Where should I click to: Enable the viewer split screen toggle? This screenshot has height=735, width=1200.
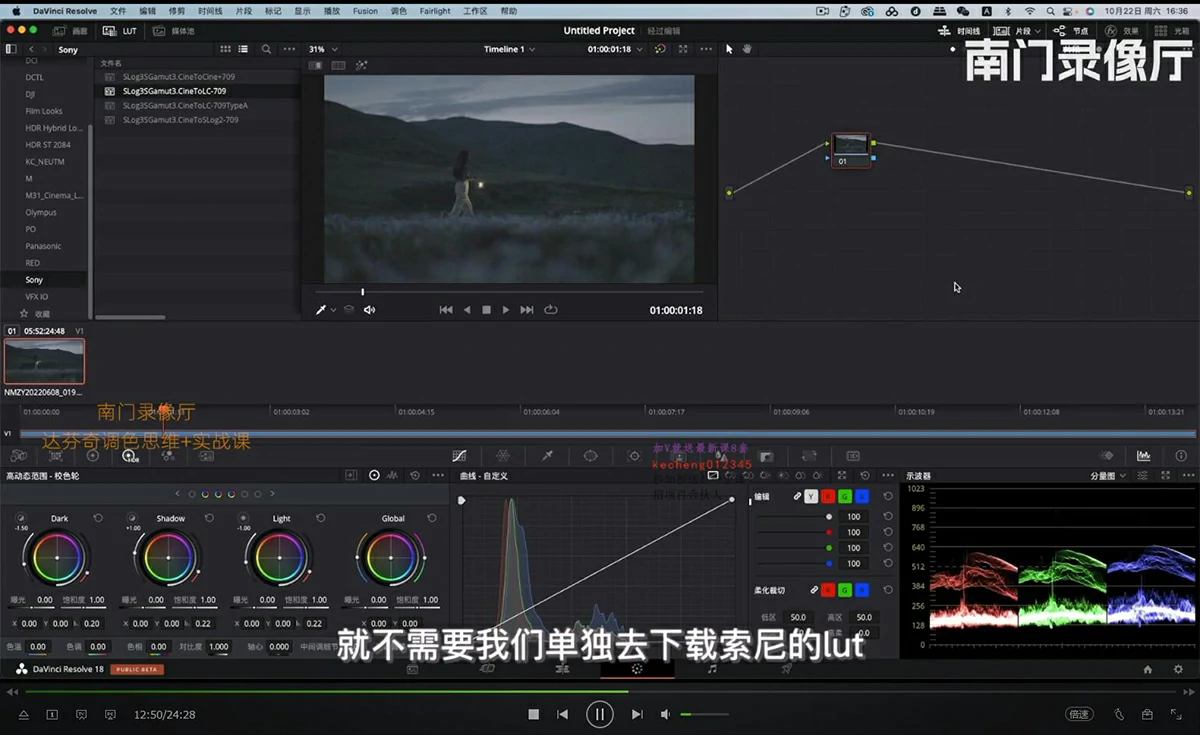click(x=338, y=65)
